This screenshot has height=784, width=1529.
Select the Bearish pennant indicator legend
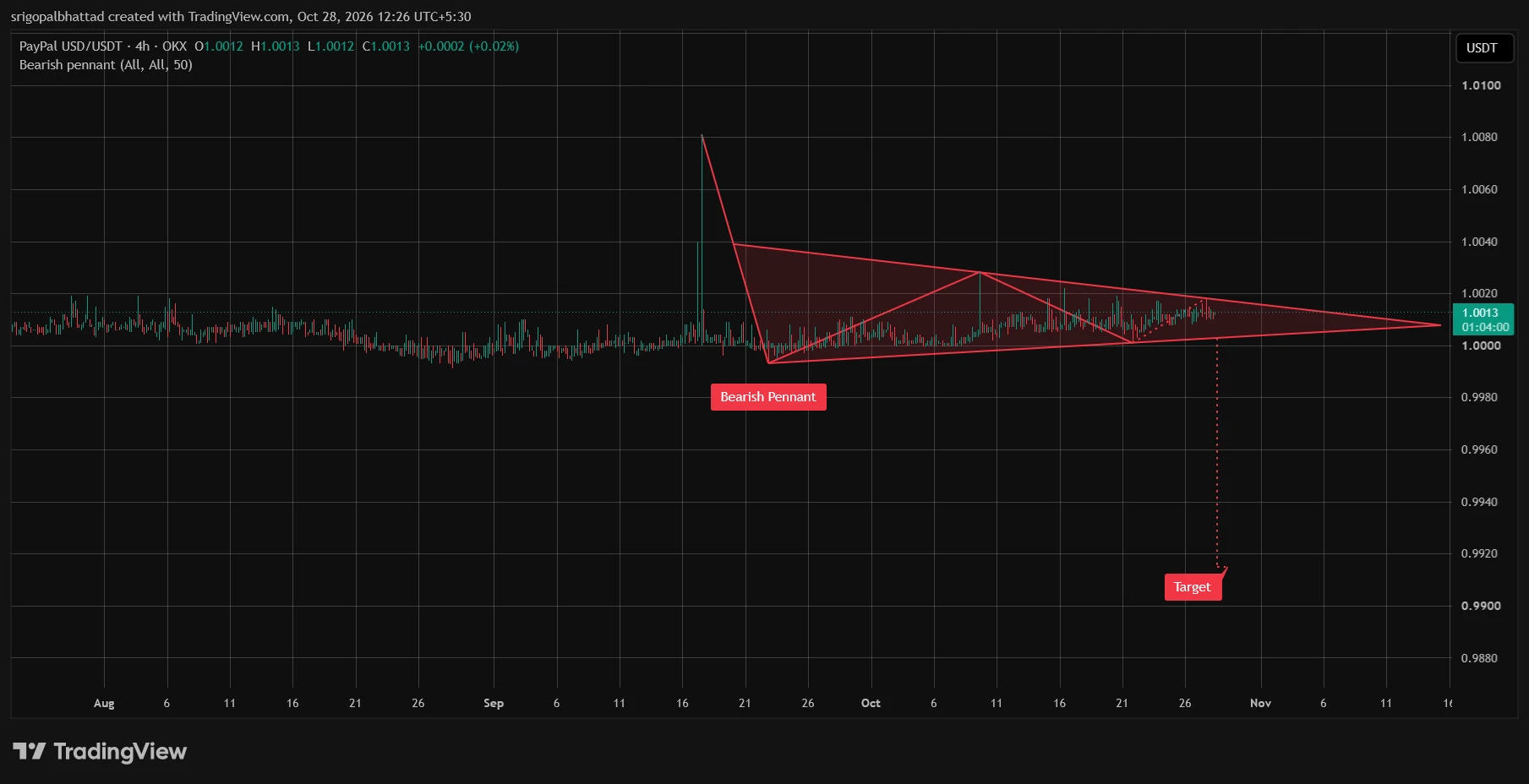click(106, 65)
